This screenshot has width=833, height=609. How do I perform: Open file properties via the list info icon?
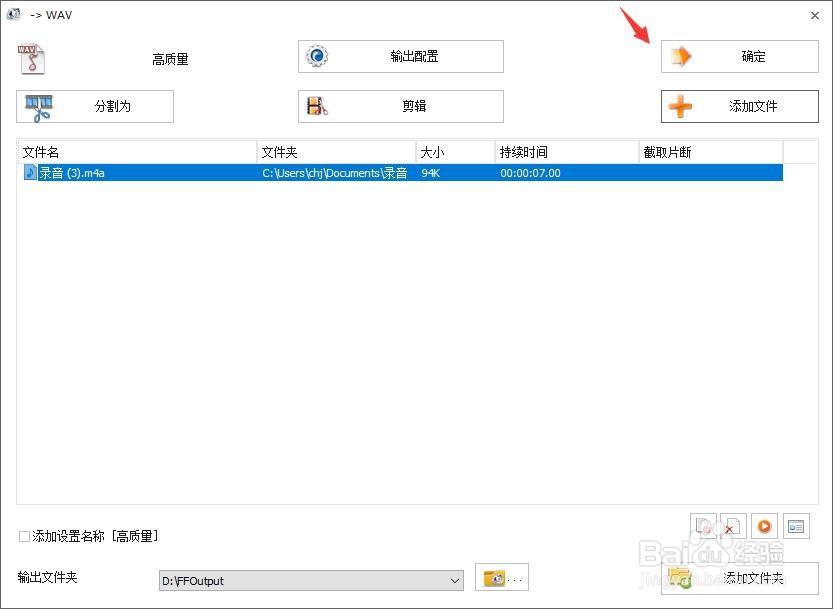796,526
